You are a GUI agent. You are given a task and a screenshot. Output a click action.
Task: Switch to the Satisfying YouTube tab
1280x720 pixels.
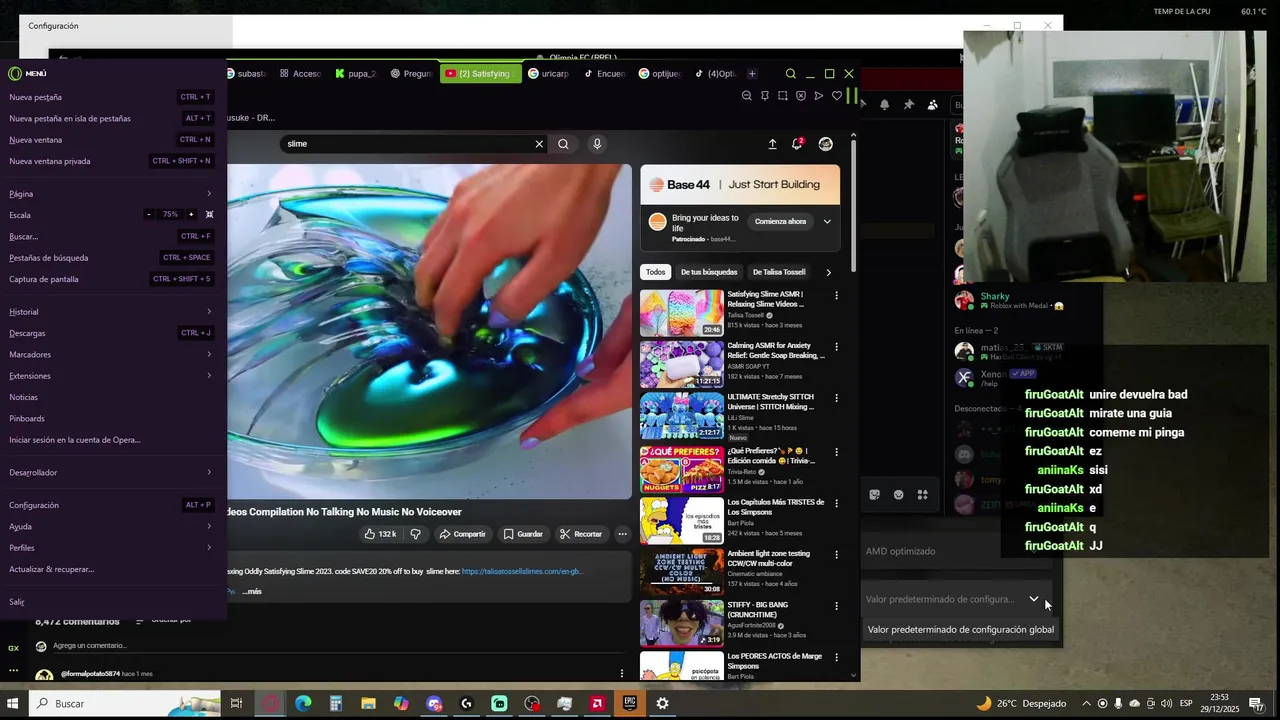[480, 74]
